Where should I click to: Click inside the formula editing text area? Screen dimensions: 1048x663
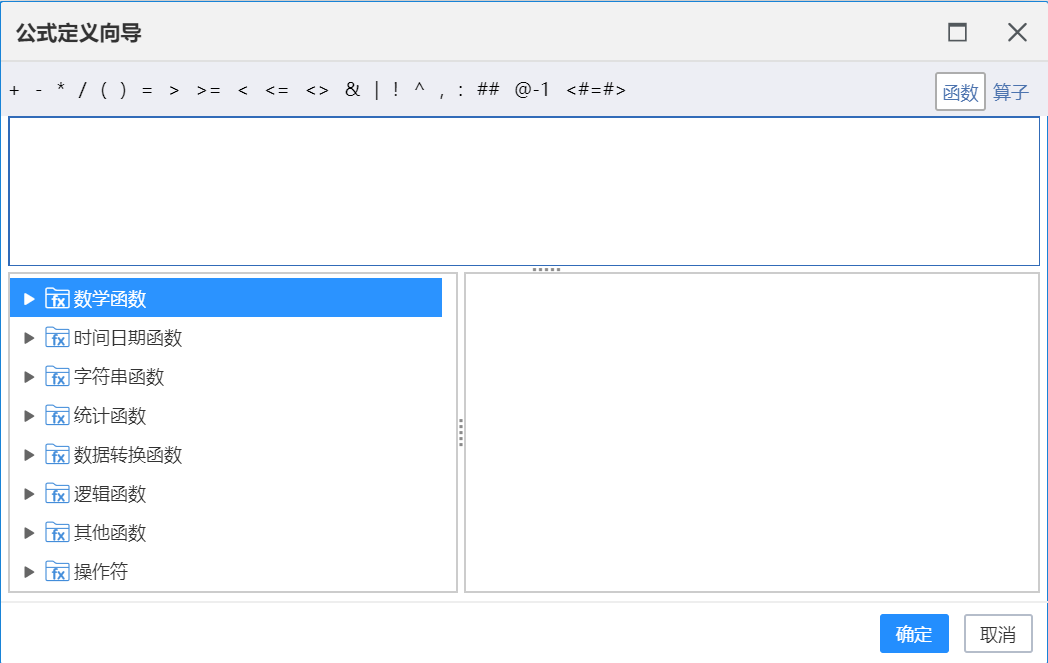tap(524, 191)
